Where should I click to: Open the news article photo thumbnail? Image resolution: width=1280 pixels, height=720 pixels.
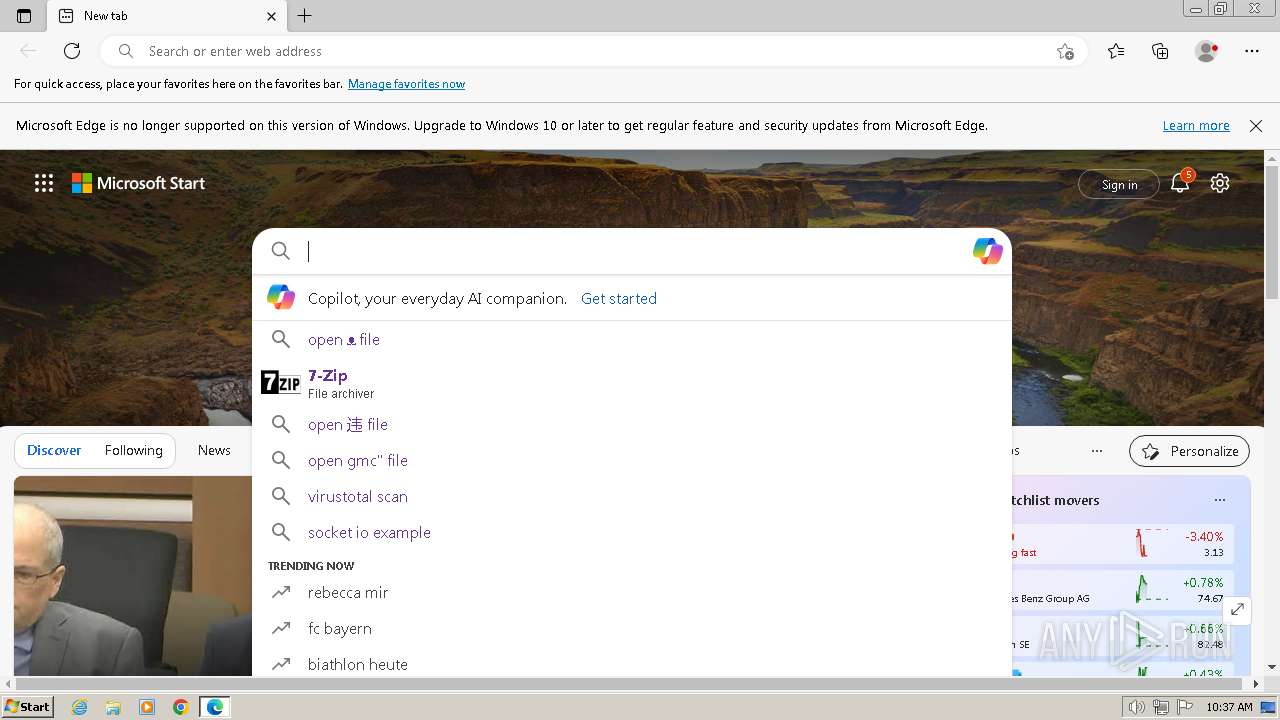133,576
